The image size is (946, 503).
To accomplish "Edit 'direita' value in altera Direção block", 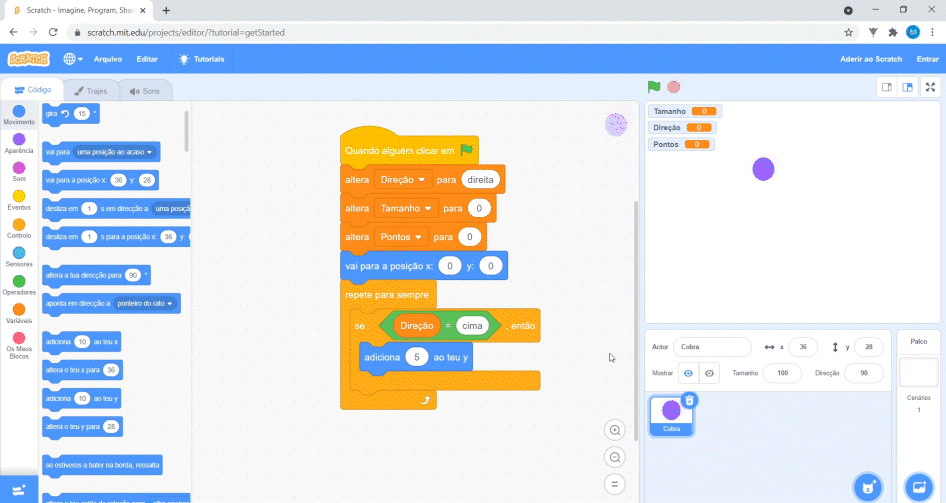I will pos(480,180).
